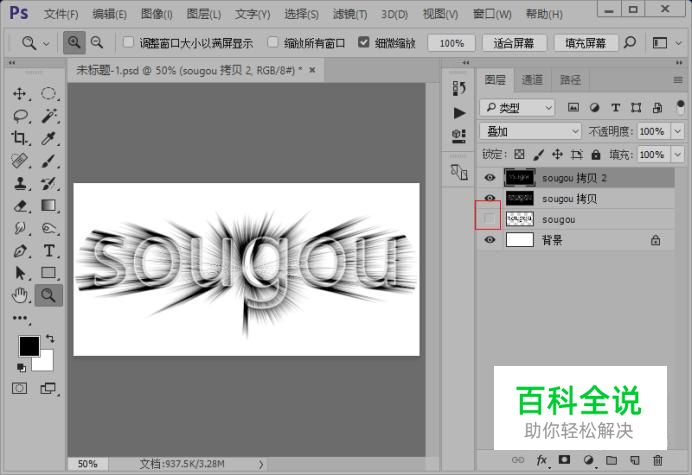Hide the 背景 layer

(x=489, y=240)
